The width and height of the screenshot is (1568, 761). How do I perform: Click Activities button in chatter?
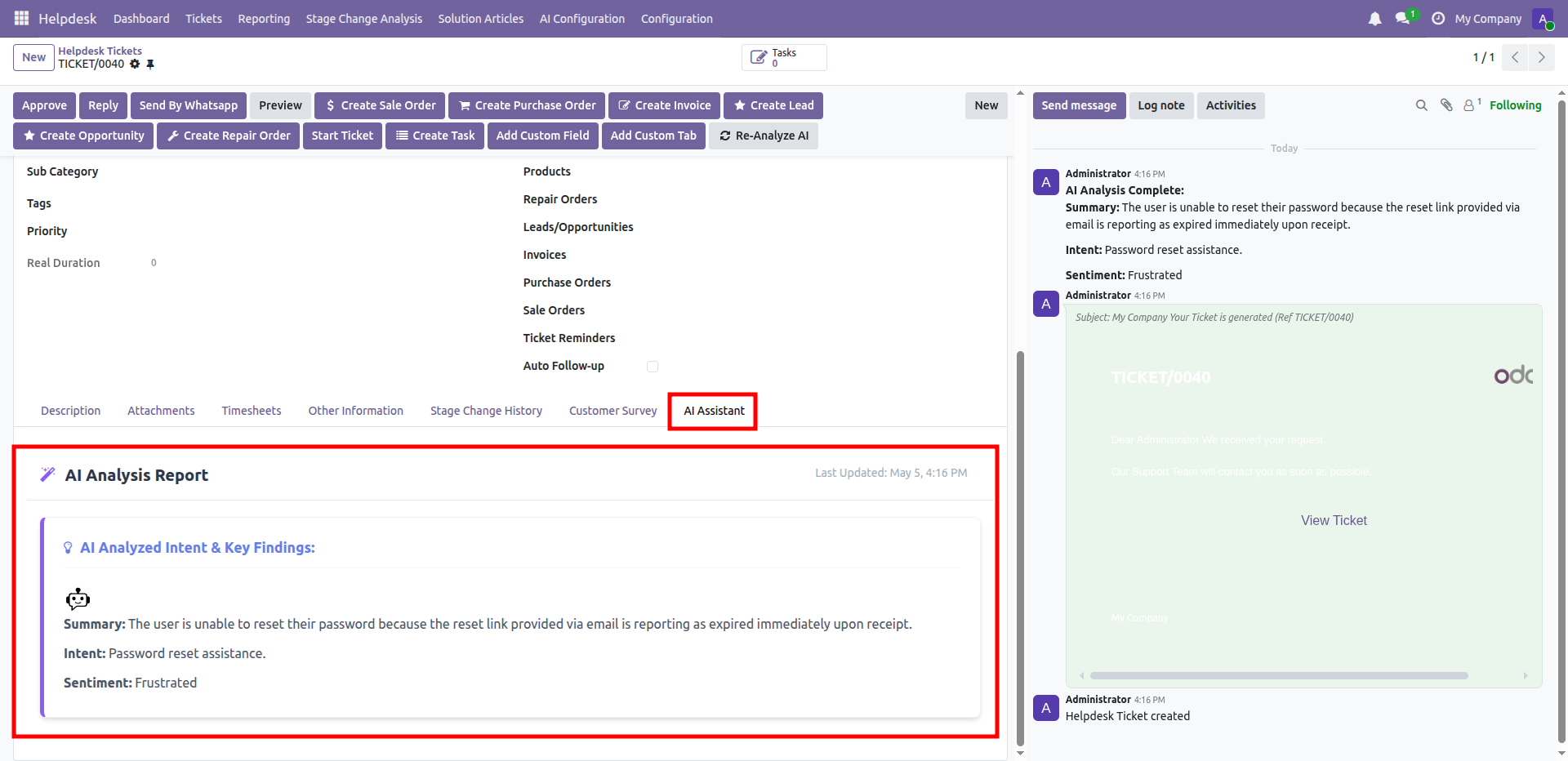(1231, 105)
